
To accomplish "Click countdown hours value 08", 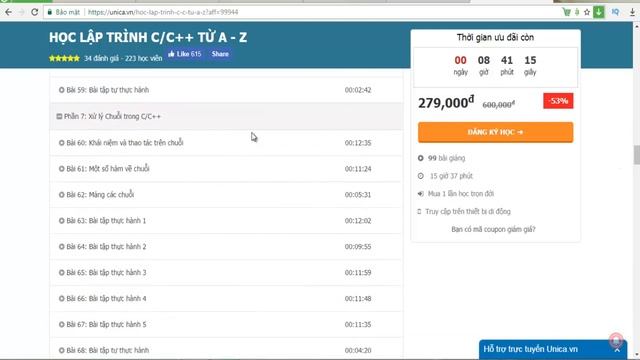I will point(484,60).
